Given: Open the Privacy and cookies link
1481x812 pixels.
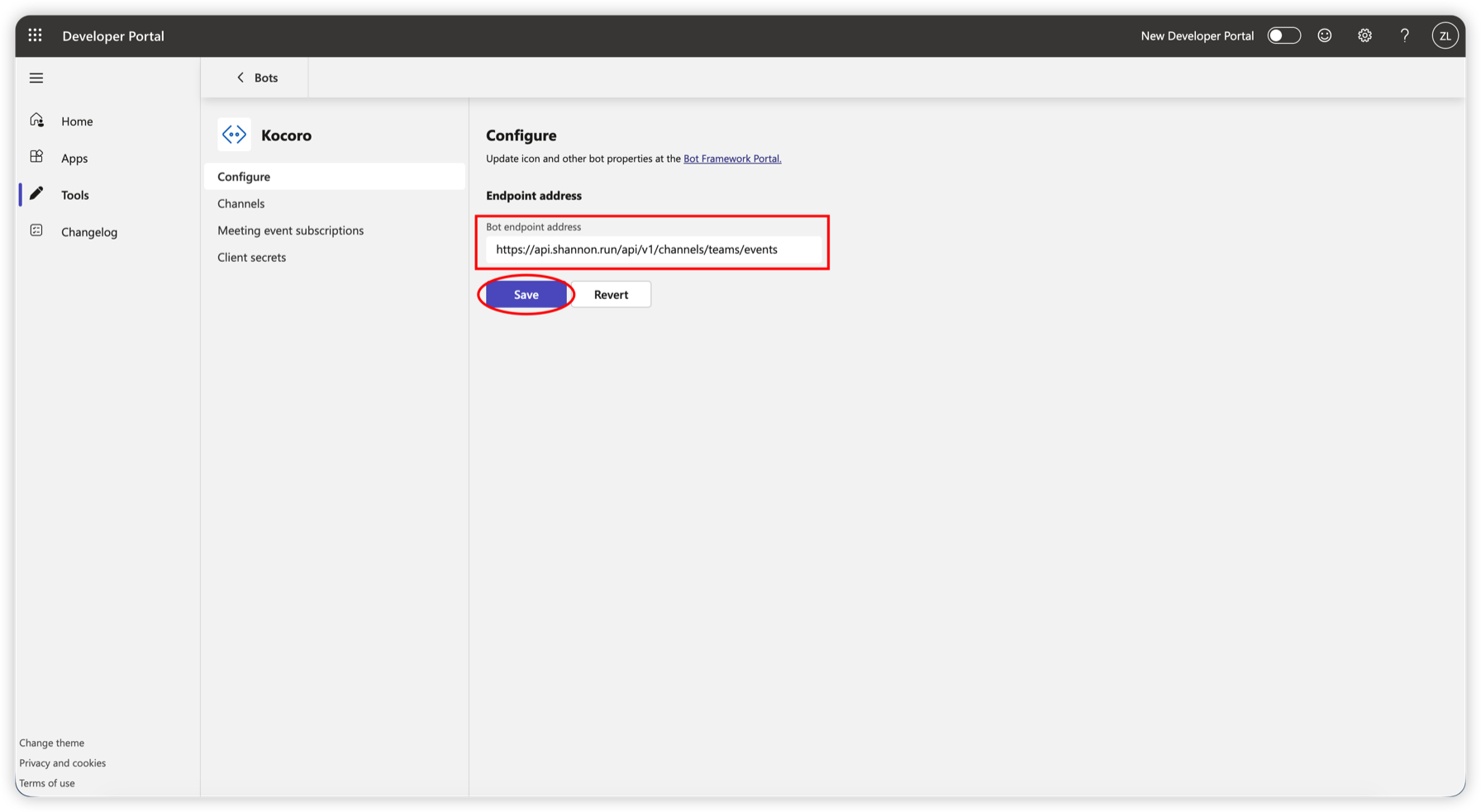Looking at the screenshot, I should [x=63, y=762].
